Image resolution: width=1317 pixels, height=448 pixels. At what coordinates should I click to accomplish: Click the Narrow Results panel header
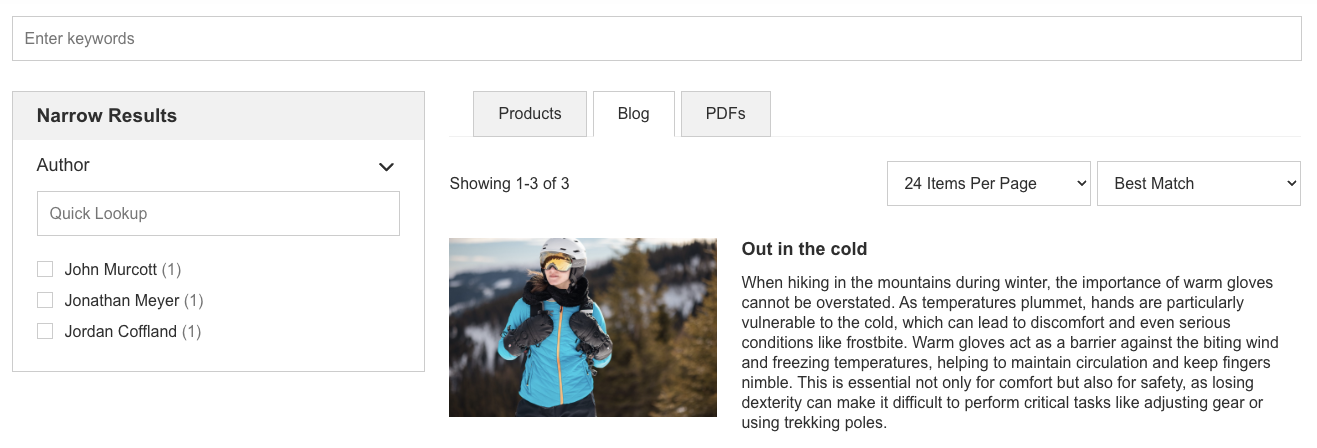[x=218, y=116]
